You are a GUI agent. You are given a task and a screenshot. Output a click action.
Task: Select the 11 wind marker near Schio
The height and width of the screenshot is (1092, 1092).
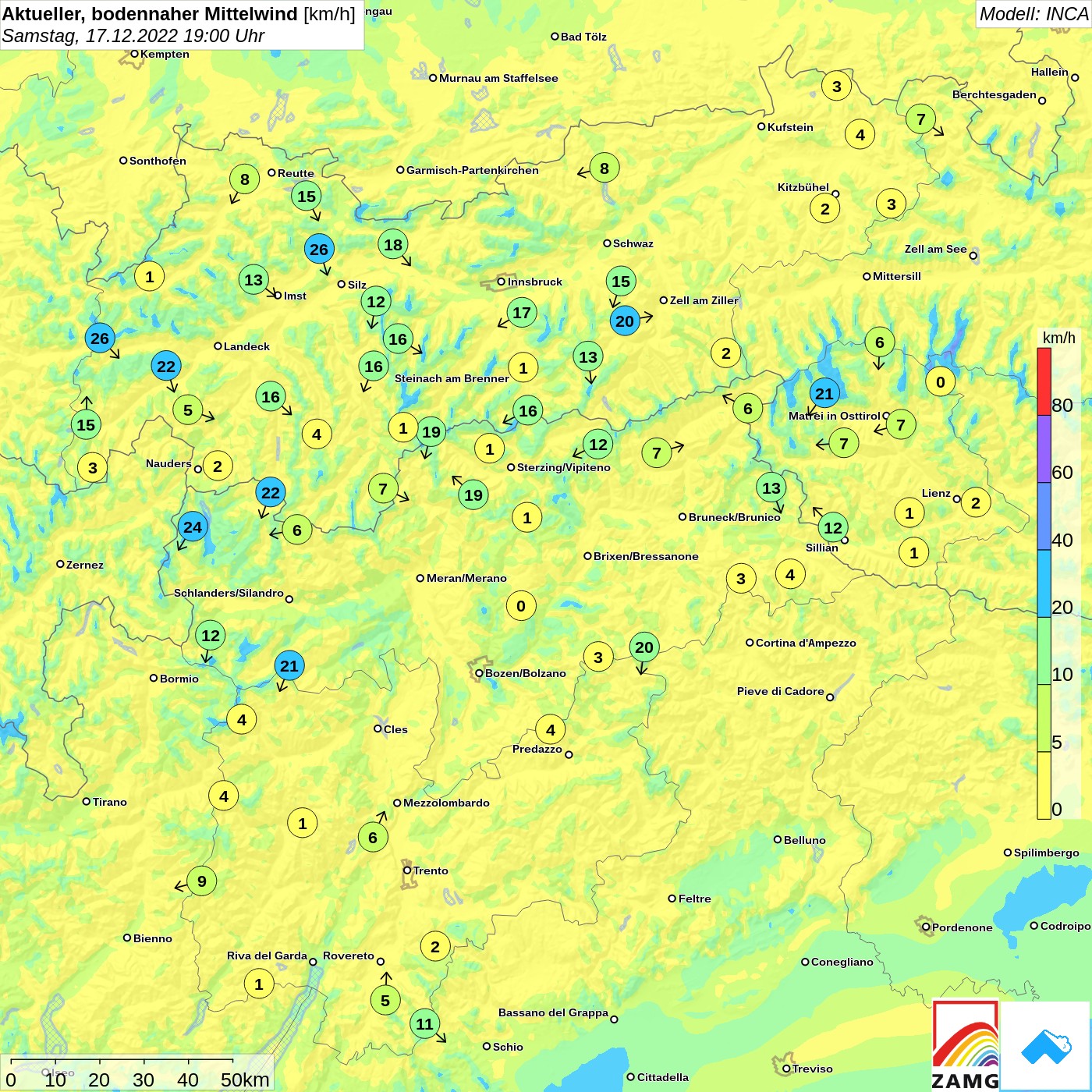click(424, 1024)
